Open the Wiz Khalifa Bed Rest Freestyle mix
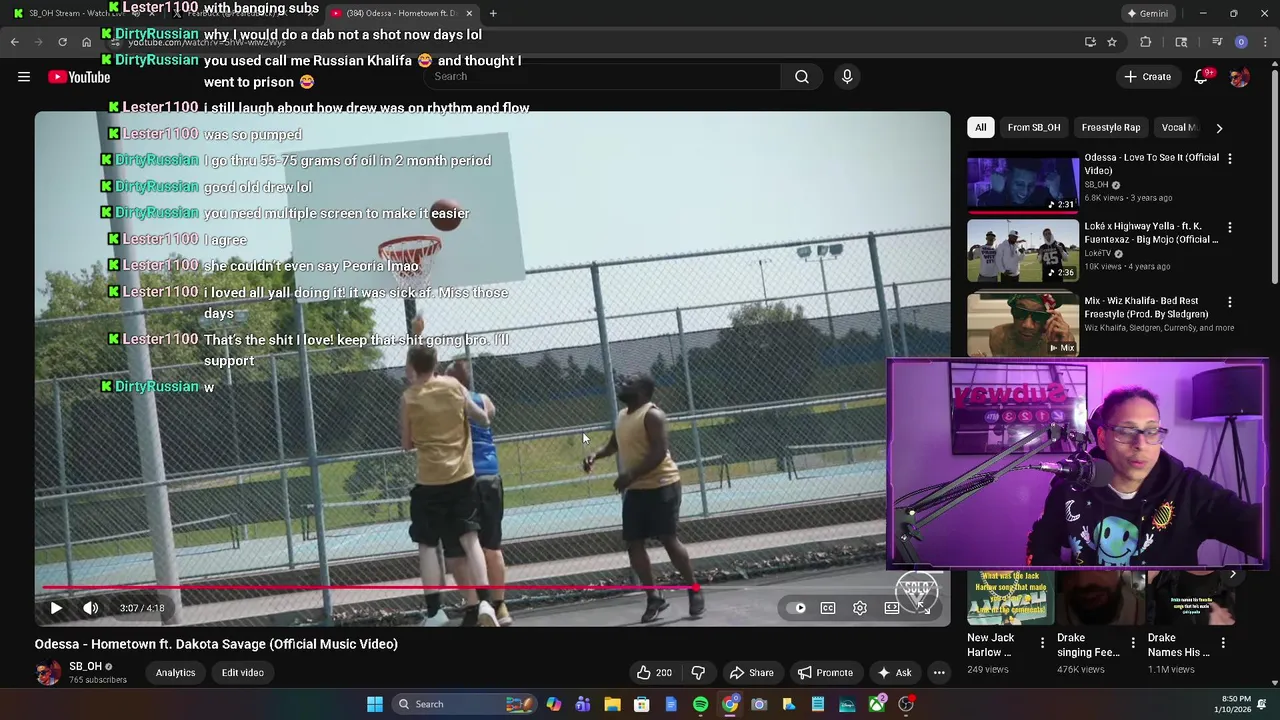This screenshot has height=720, width=1280. (x=1022, y=324)
